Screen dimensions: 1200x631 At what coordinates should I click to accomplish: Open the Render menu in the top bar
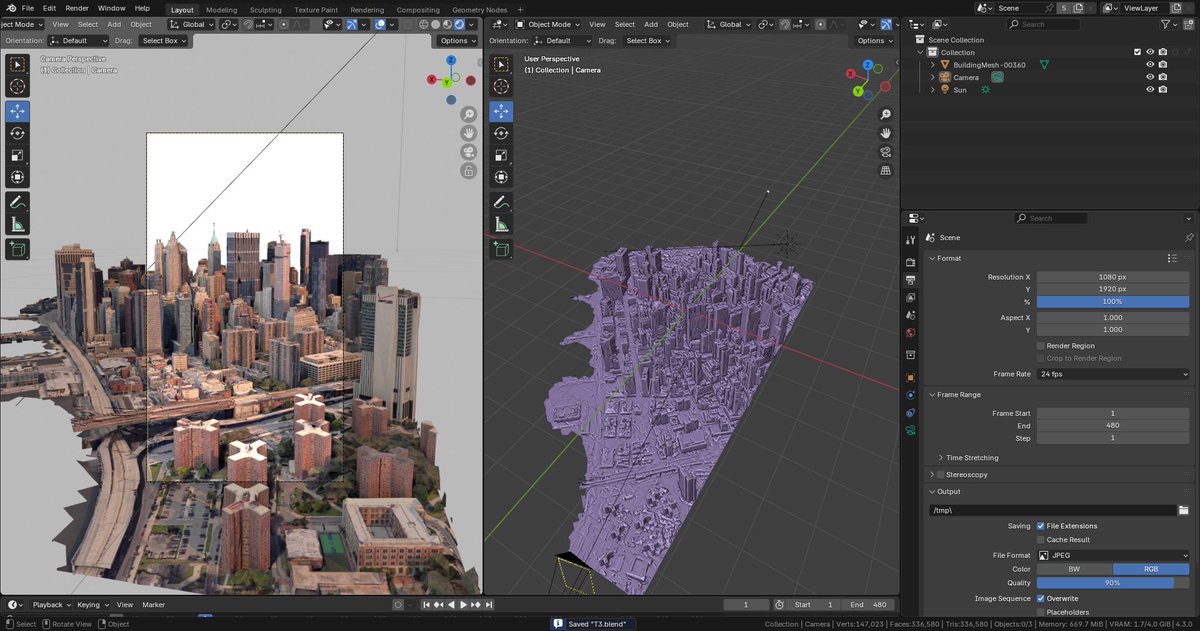point(76,7)
